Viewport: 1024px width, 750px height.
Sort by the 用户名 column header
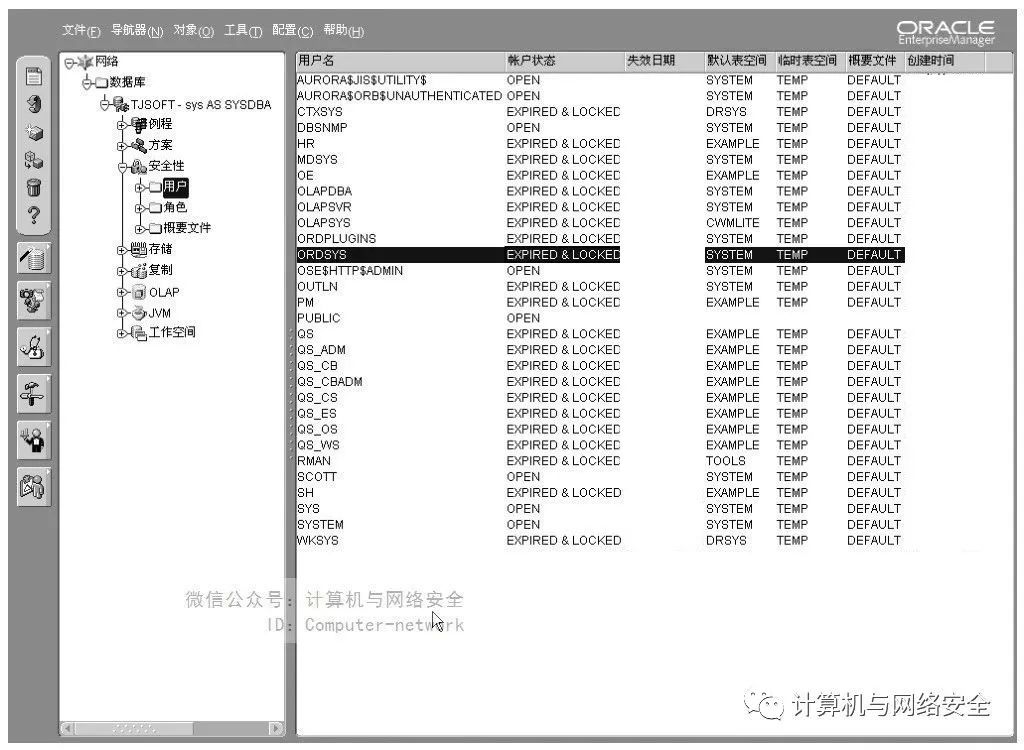[x=400, y=61]
